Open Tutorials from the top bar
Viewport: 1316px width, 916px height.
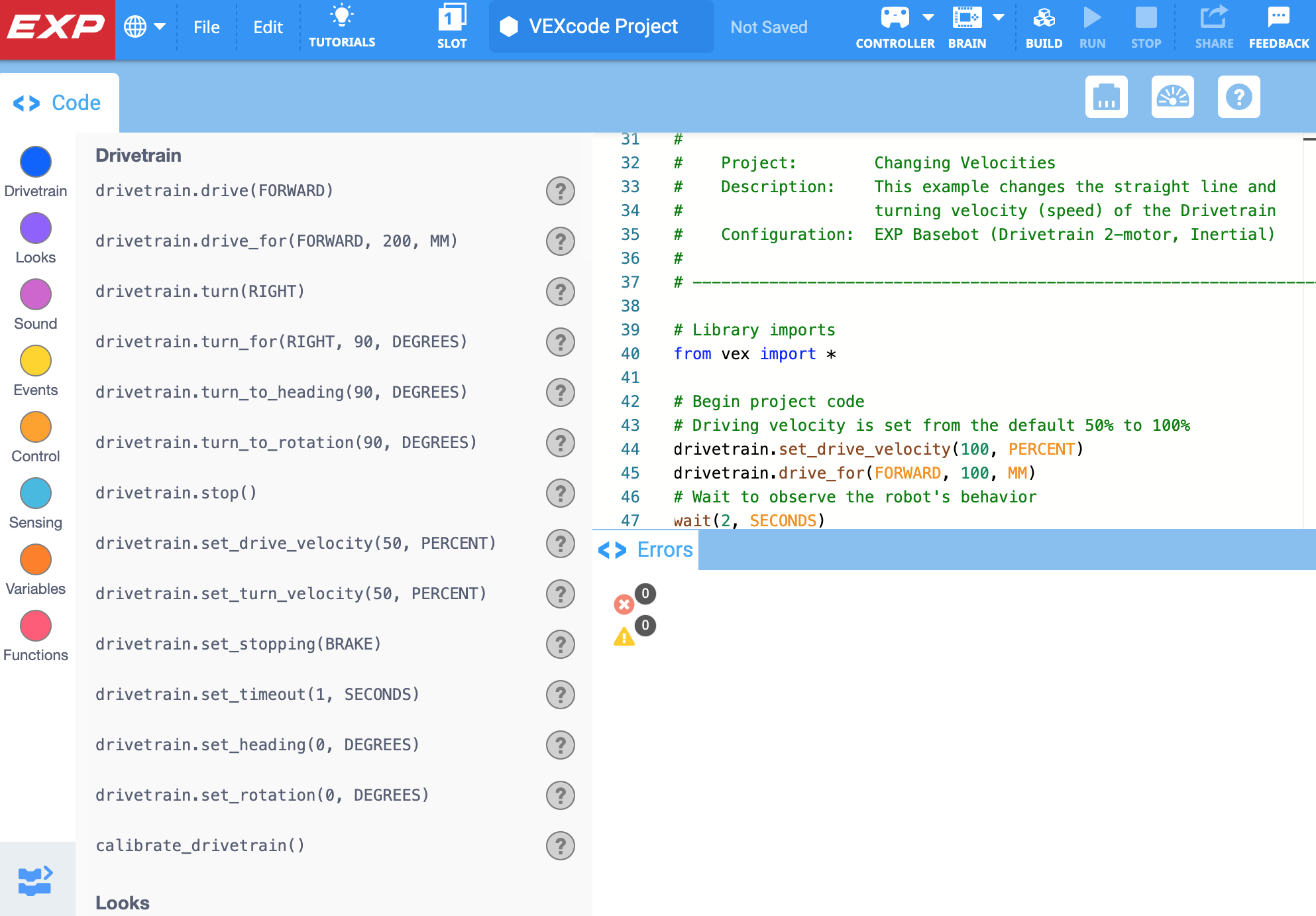pyautogui.click(x=342, y=27)
